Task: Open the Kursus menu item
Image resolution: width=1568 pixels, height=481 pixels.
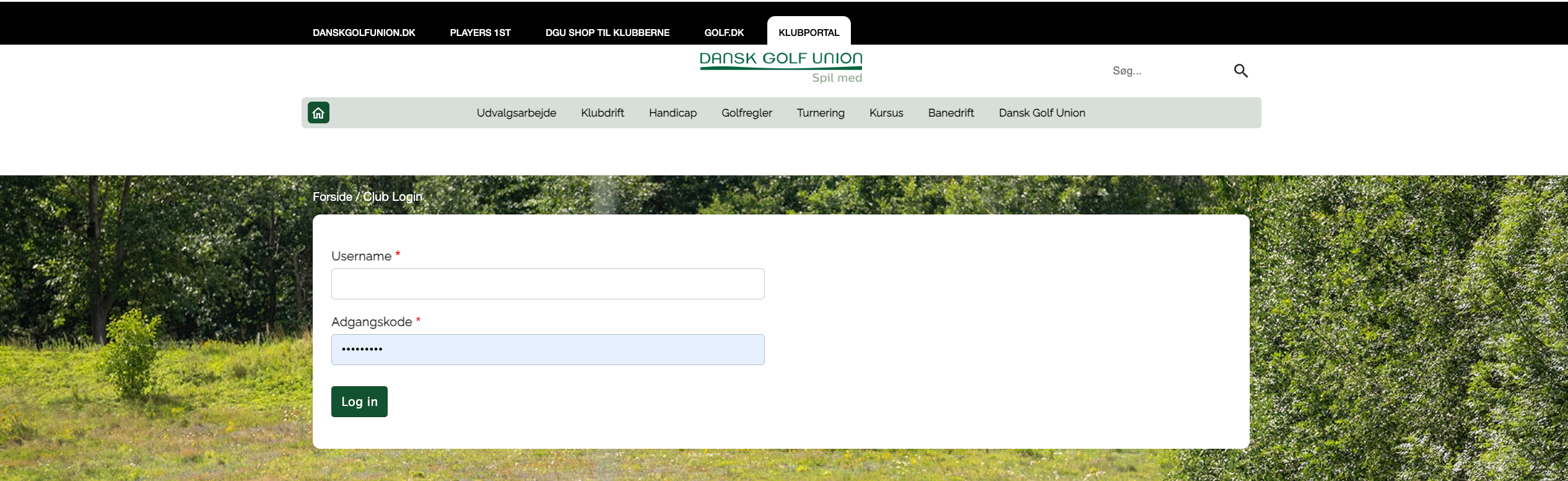Action: click(886, 113)
